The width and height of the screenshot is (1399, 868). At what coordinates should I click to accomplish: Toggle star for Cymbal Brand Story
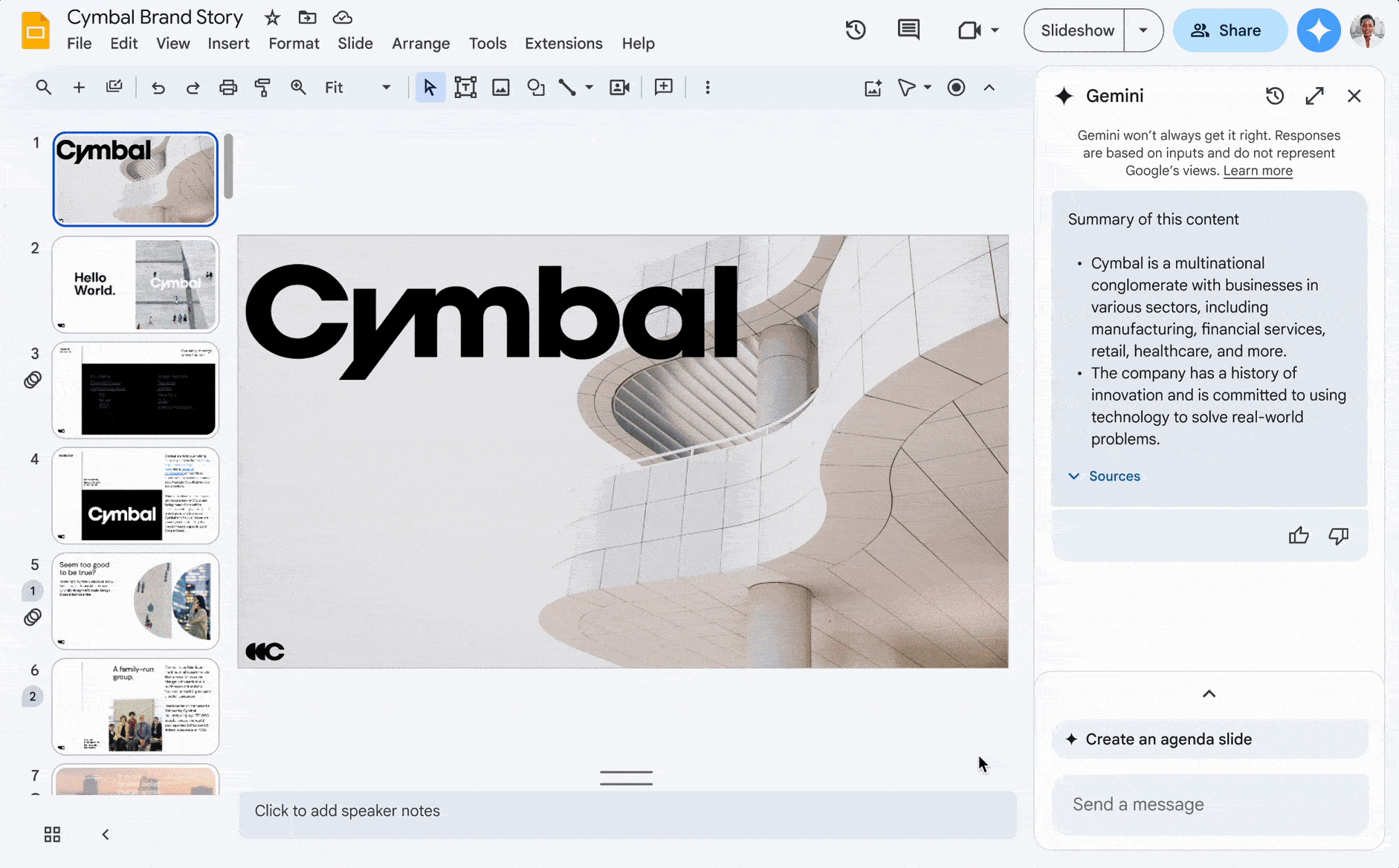tap(272, 17)
